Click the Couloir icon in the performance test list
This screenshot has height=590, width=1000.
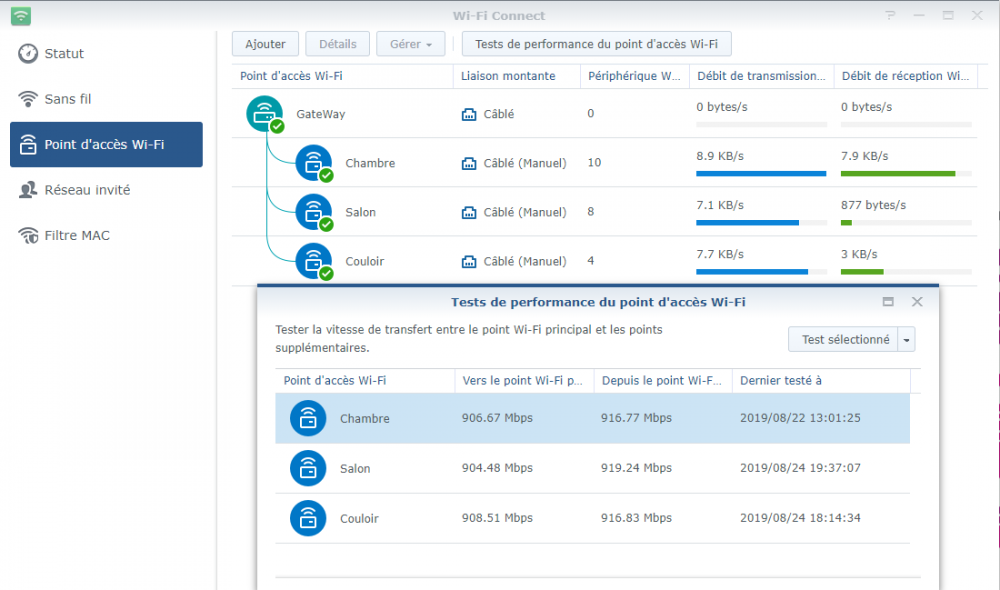(x=308, y=518)
